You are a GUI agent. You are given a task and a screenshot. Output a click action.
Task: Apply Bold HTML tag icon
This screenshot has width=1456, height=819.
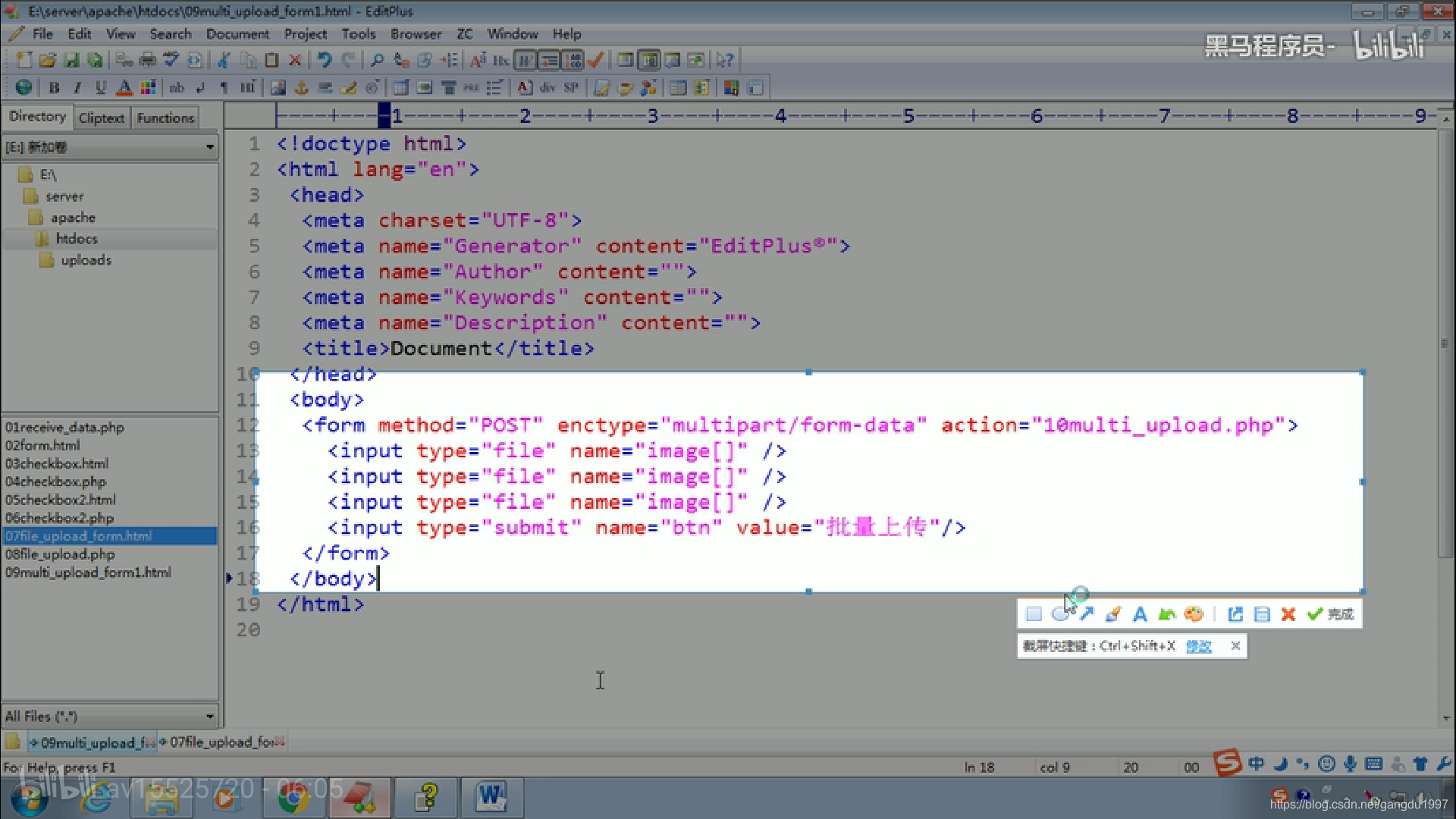54,87
